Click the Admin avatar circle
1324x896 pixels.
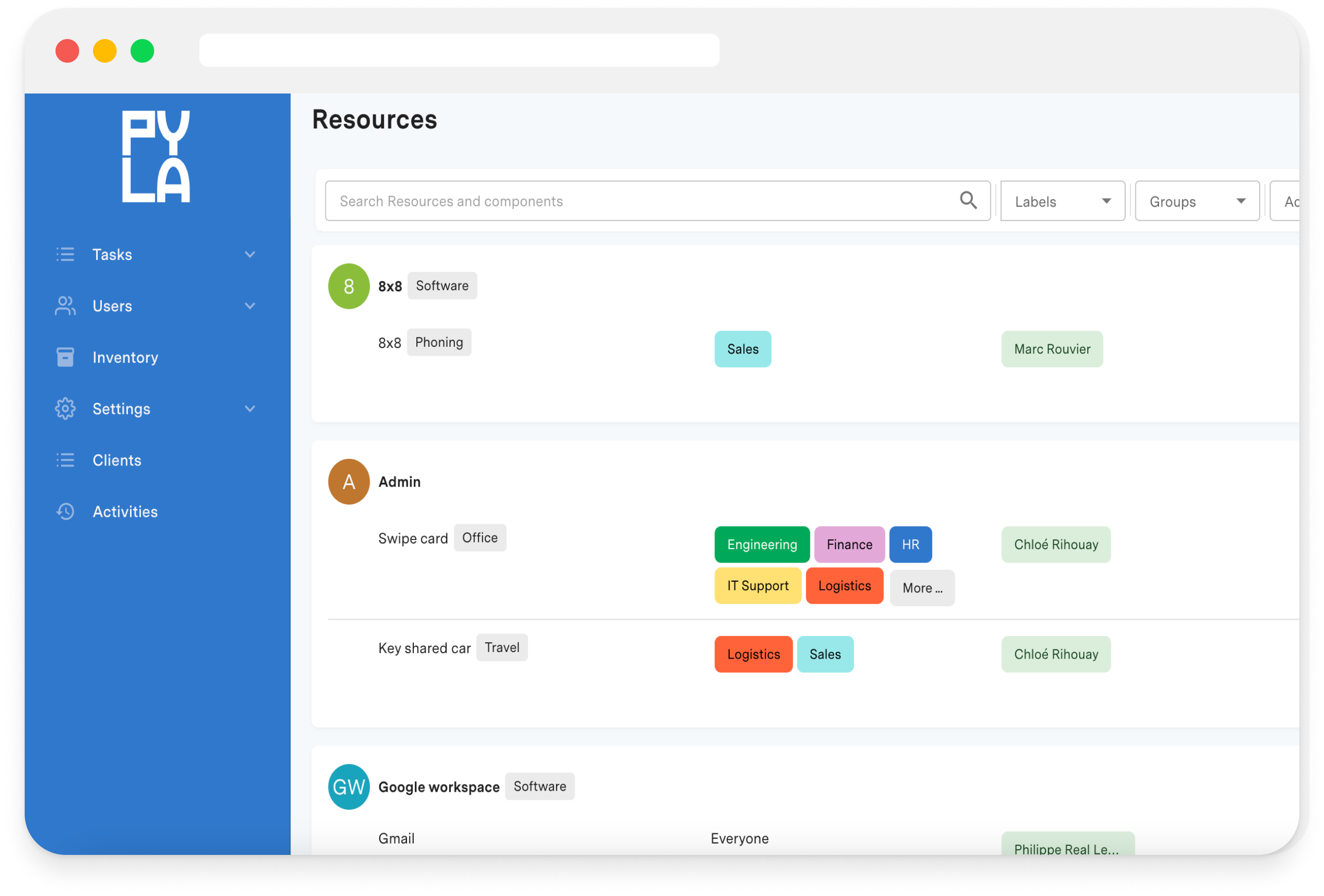click(x=348, y=481)
